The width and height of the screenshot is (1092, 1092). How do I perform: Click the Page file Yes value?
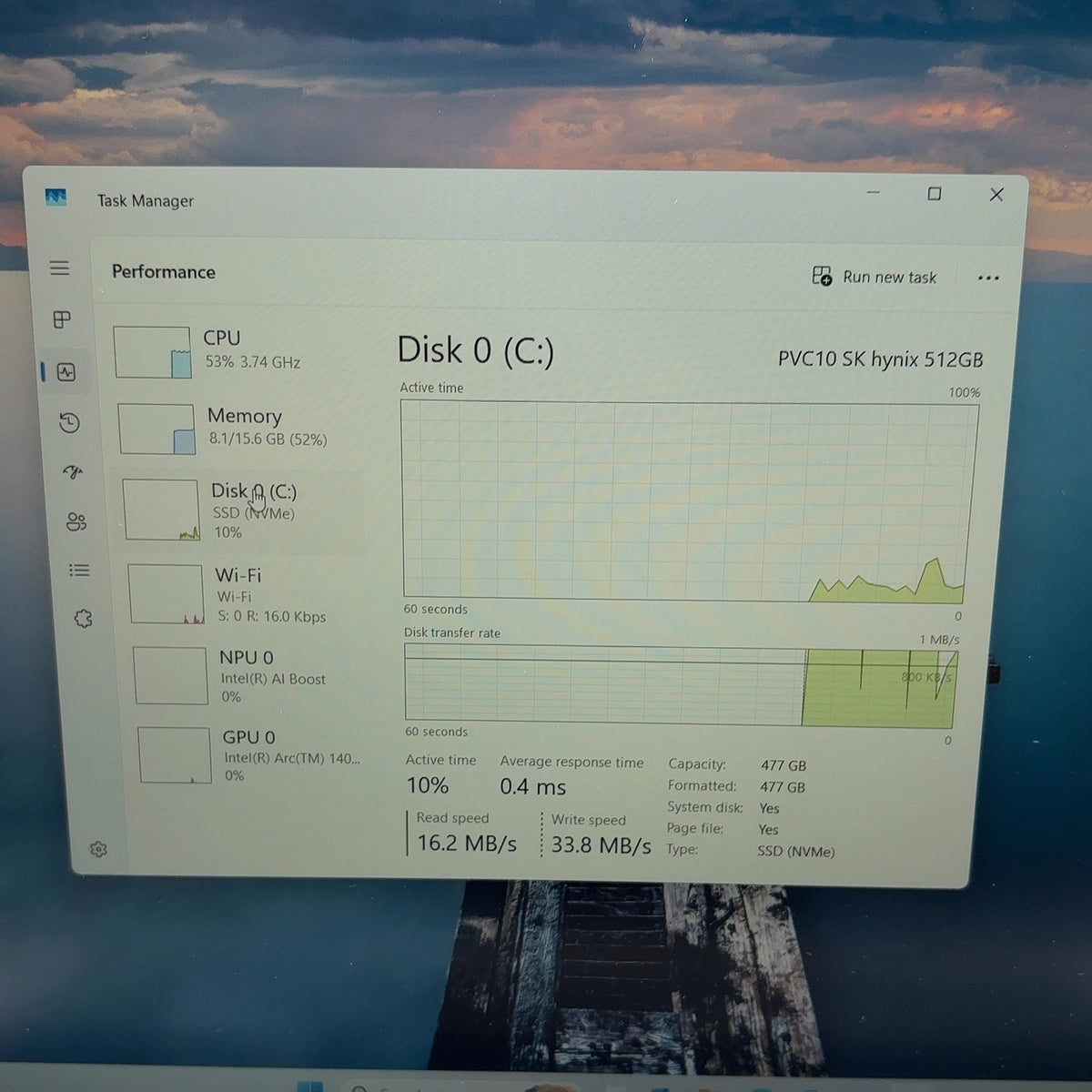pyautogui.click(x=768, y=830)
